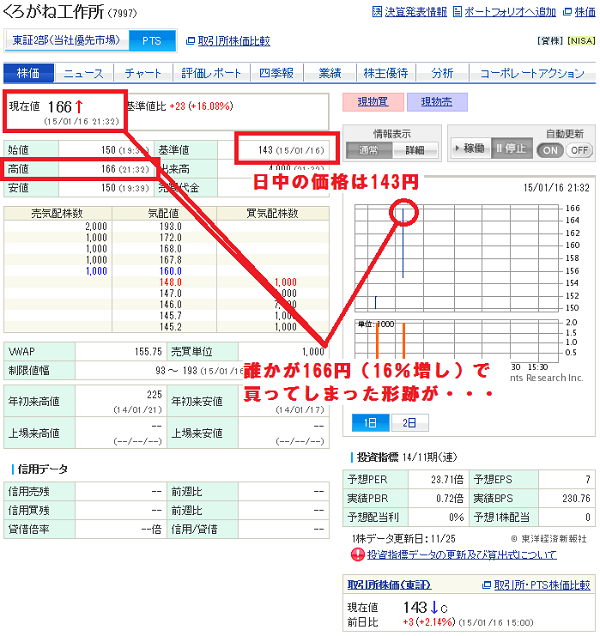Viewport: 600px width, 636px height.
Task: Click bid price 146.0 in order book
Action: 170,305
